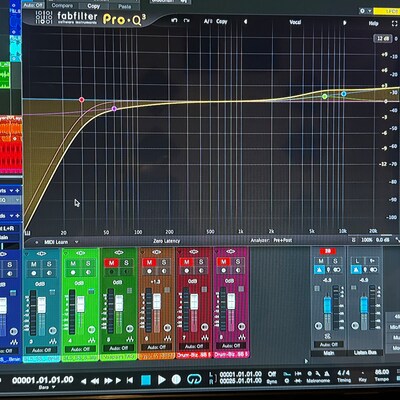
Task: Toggle monitor button on channel 6
Action: [164, 271]
